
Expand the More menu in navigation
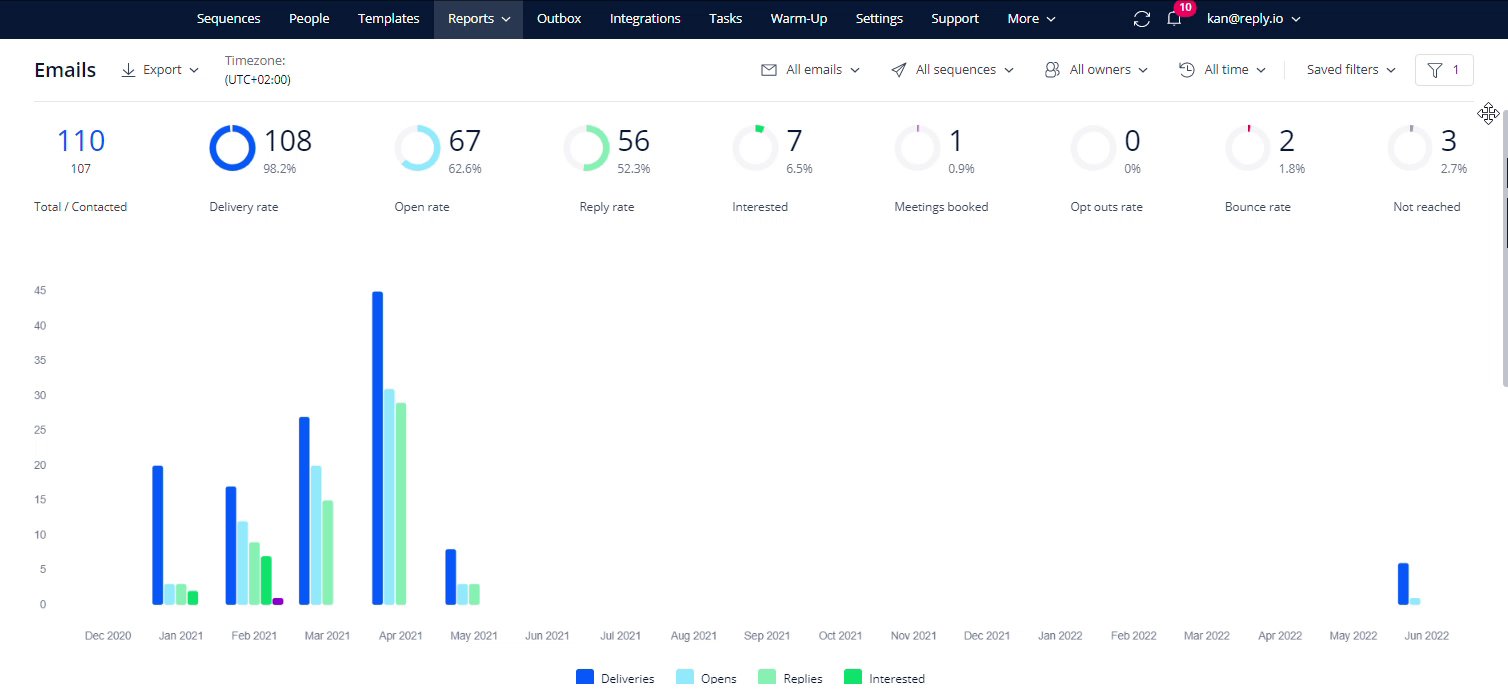[x=1031, y=19]
